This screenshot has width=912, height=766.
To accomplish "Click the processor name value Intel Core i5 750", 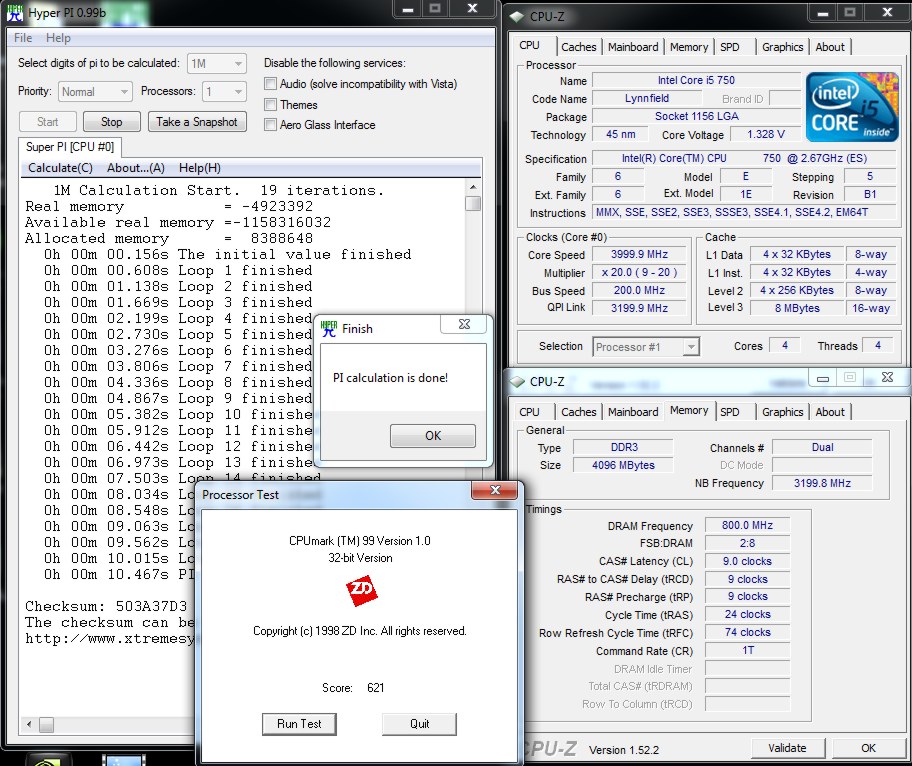I will tap(696, 80).
